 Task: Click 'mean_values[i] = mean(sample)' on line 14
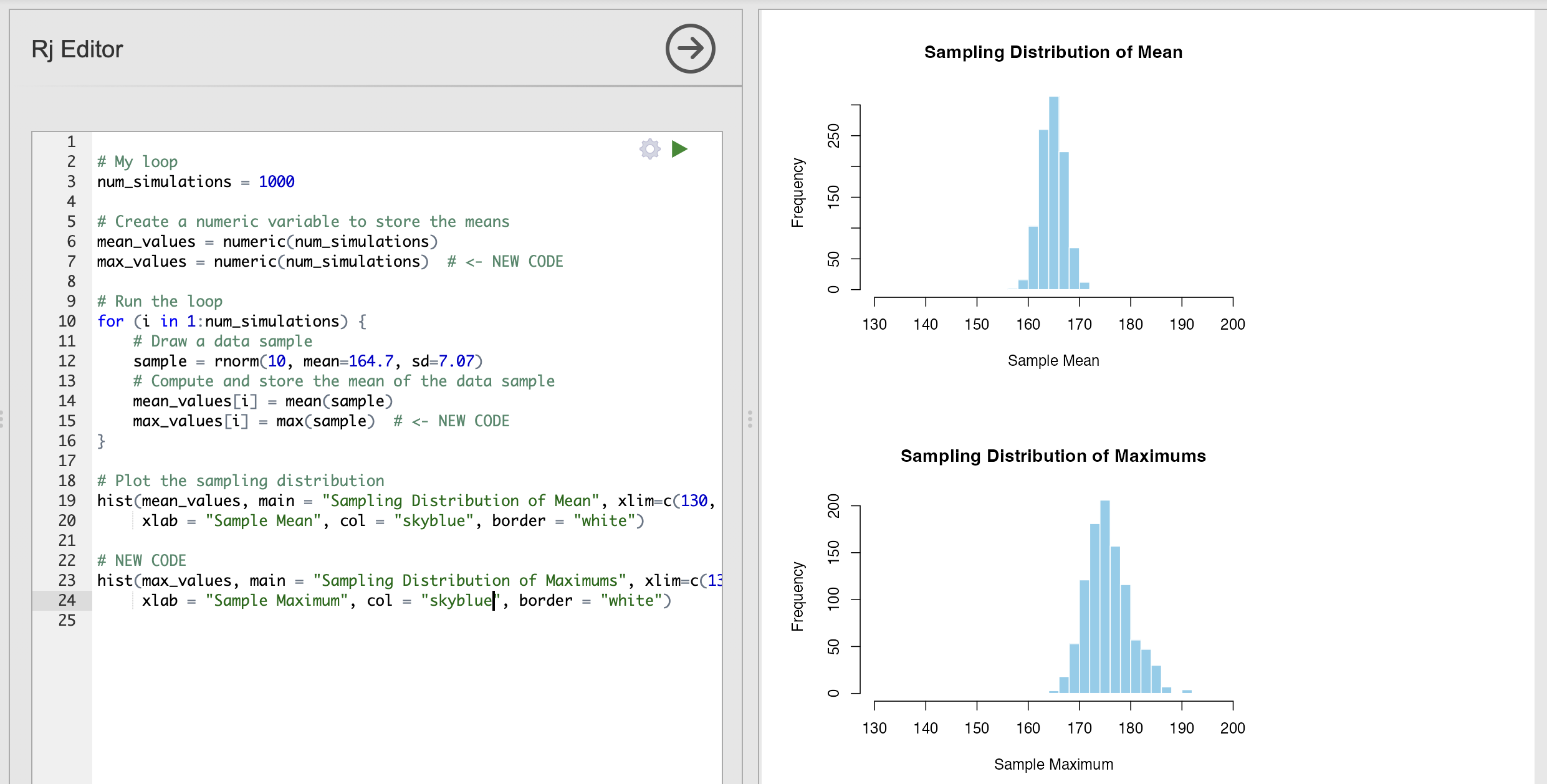coord(263,401)
